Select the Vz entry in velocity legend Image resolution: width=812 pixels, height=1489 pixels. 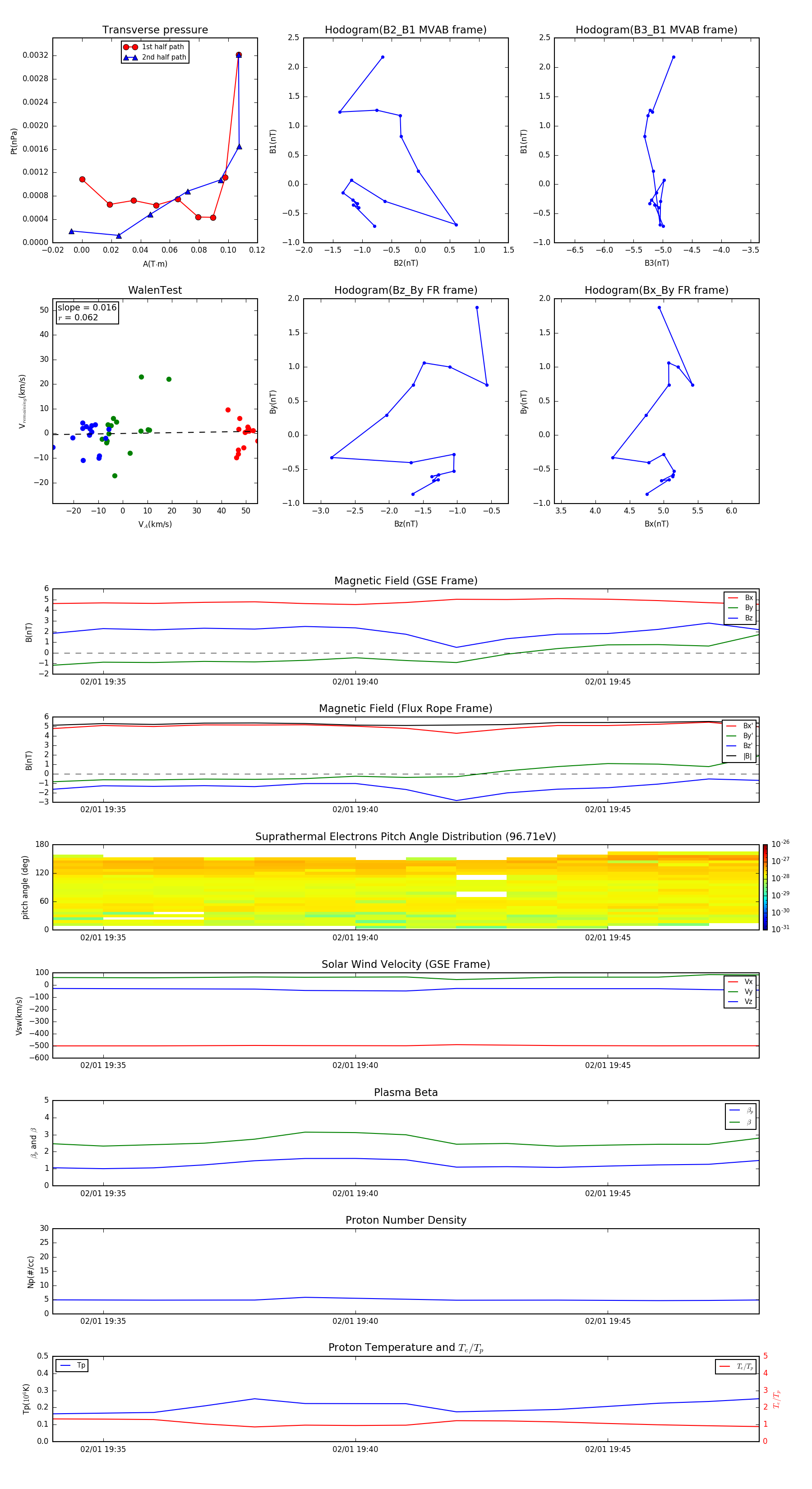[x=741, y=1002]
